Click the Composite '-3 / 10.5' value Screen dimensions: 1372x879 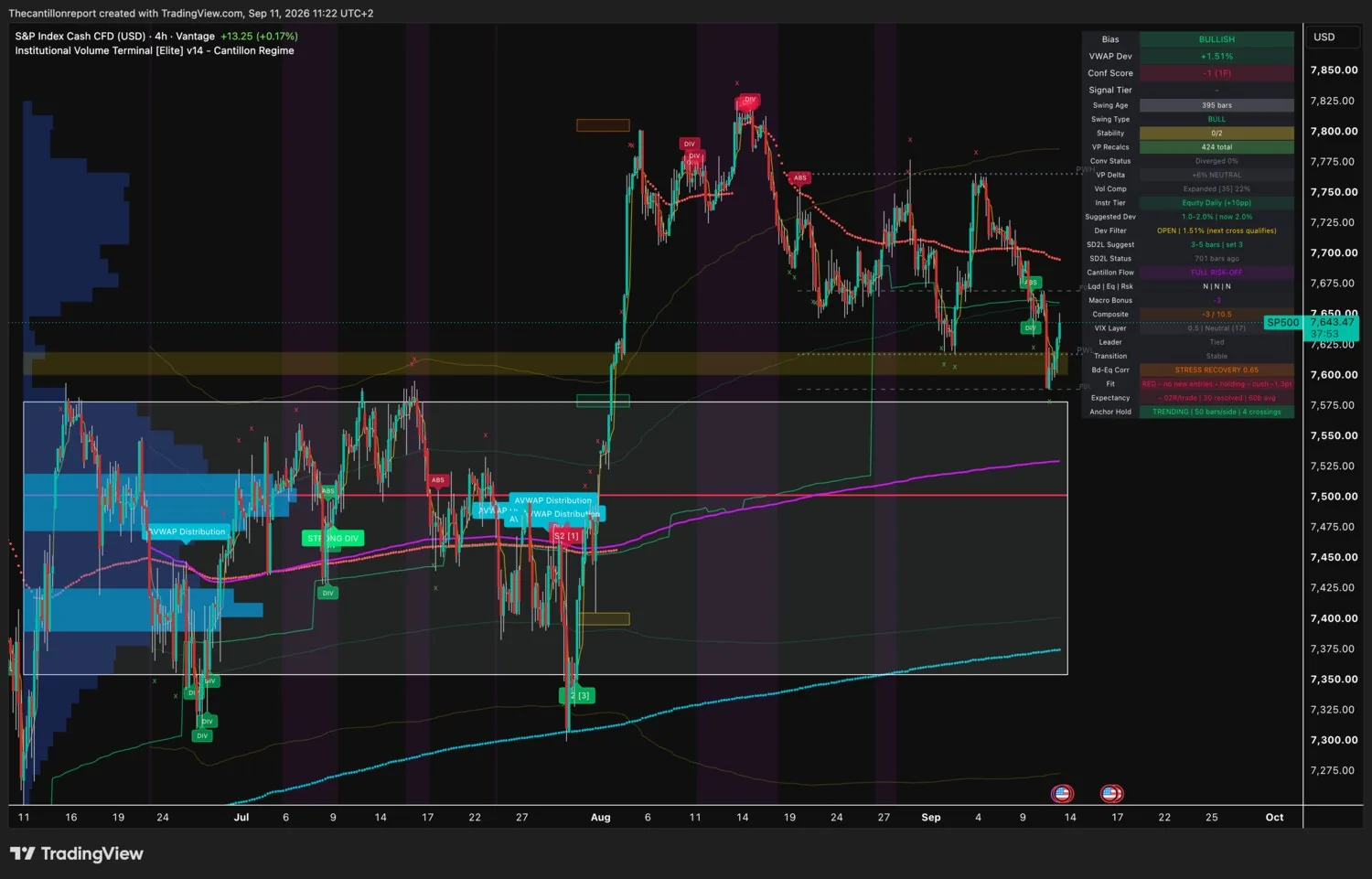click(1217, 314)
